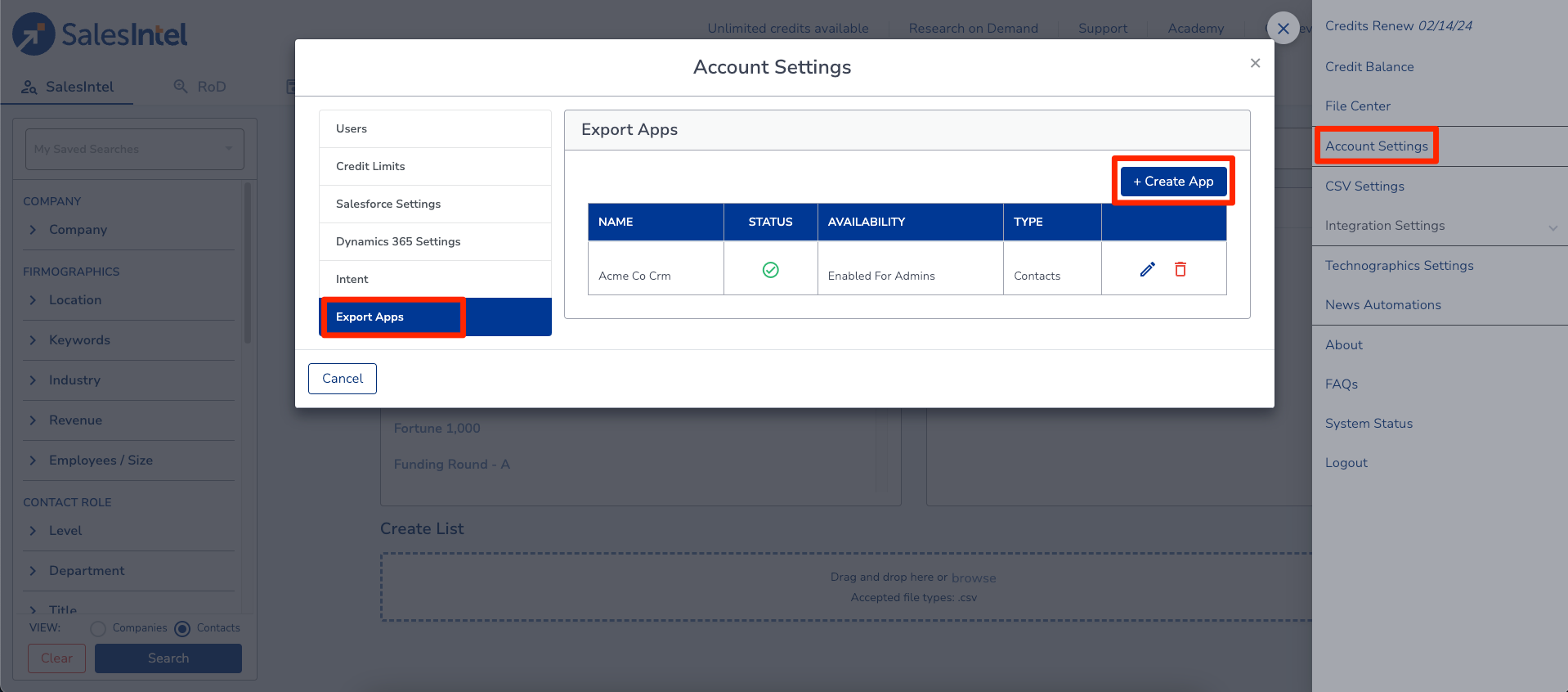
Task: Delete the Acme Co Crm export app
Action: [1180, 269]
